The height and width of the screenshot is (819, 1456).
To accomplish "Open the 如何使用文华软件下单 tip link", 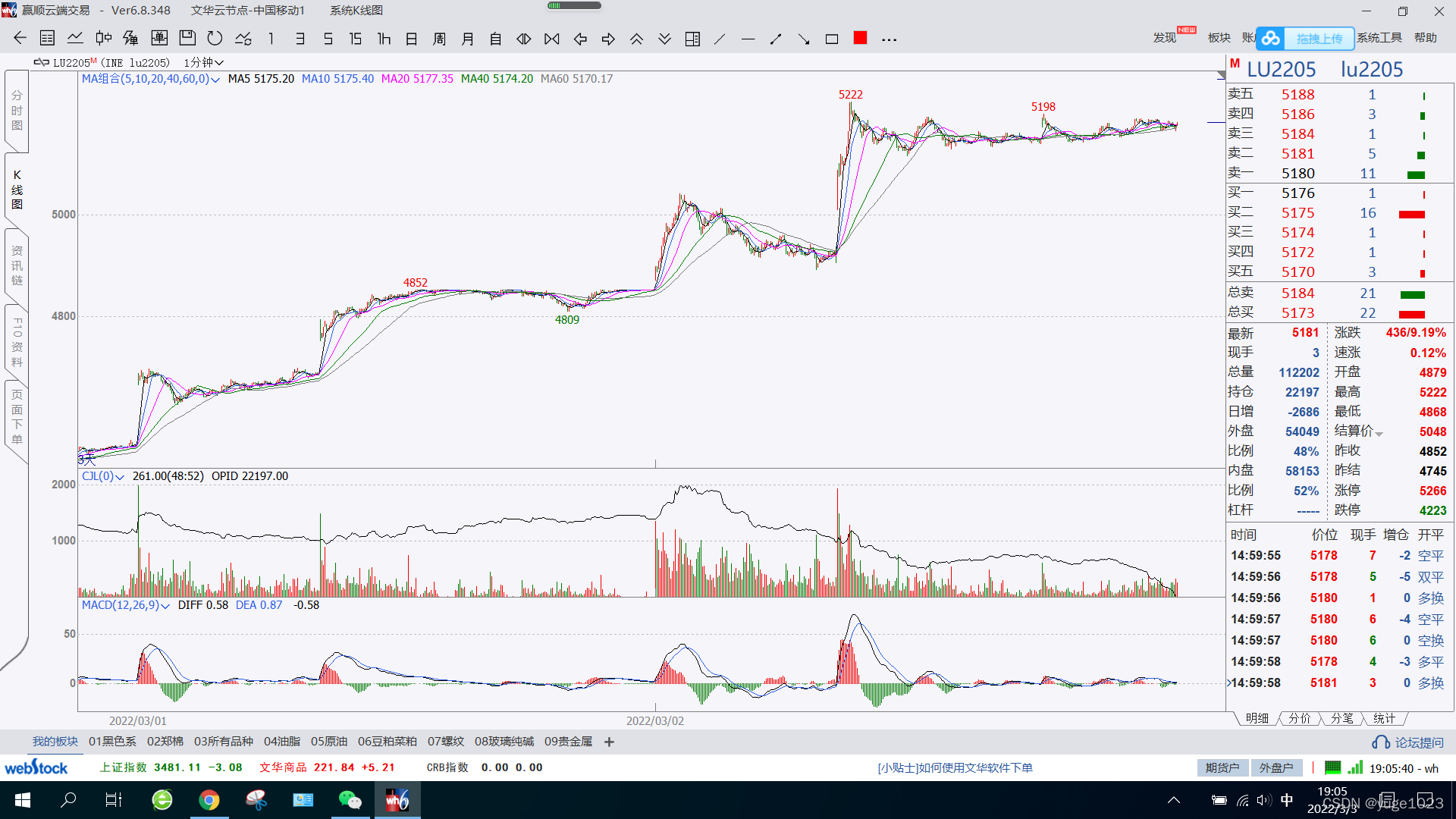I will tap(955, 767).
